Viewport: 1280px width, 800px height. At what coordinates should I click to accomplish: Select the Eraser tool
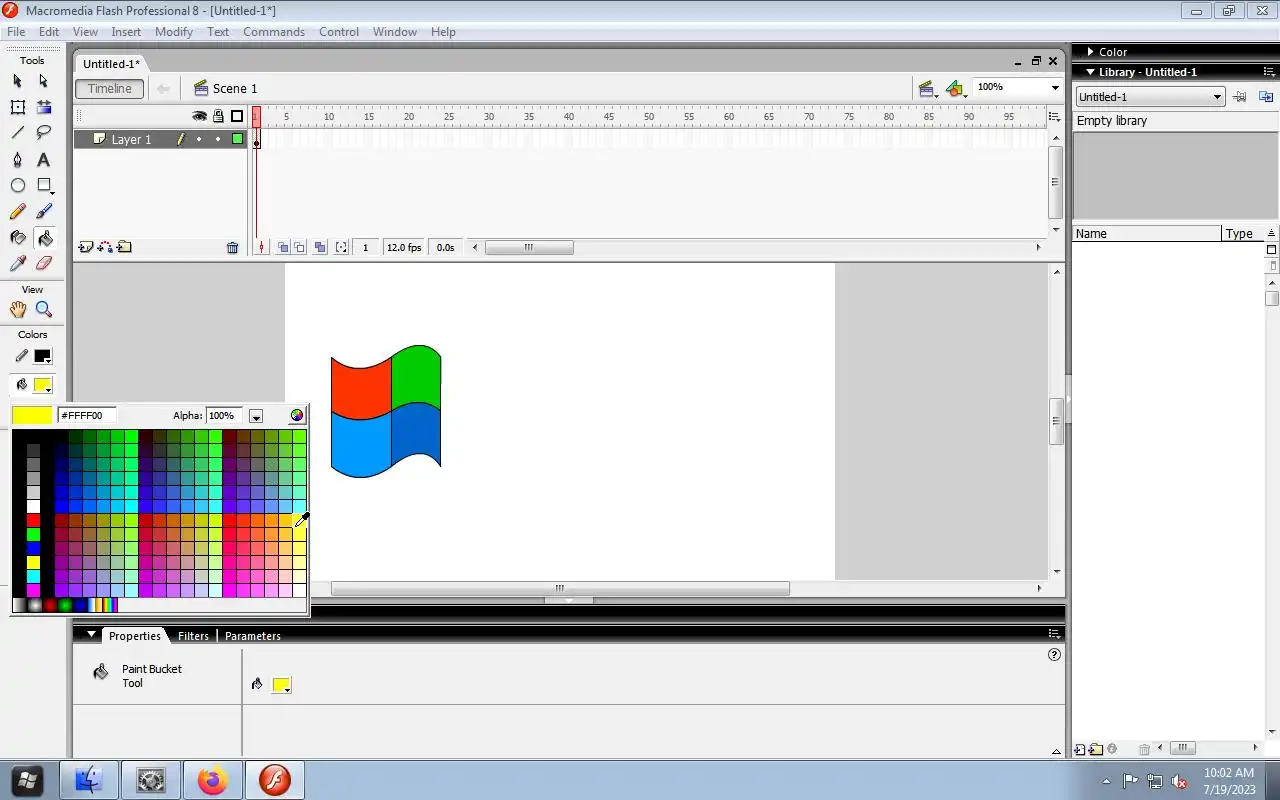click(43, 264)
